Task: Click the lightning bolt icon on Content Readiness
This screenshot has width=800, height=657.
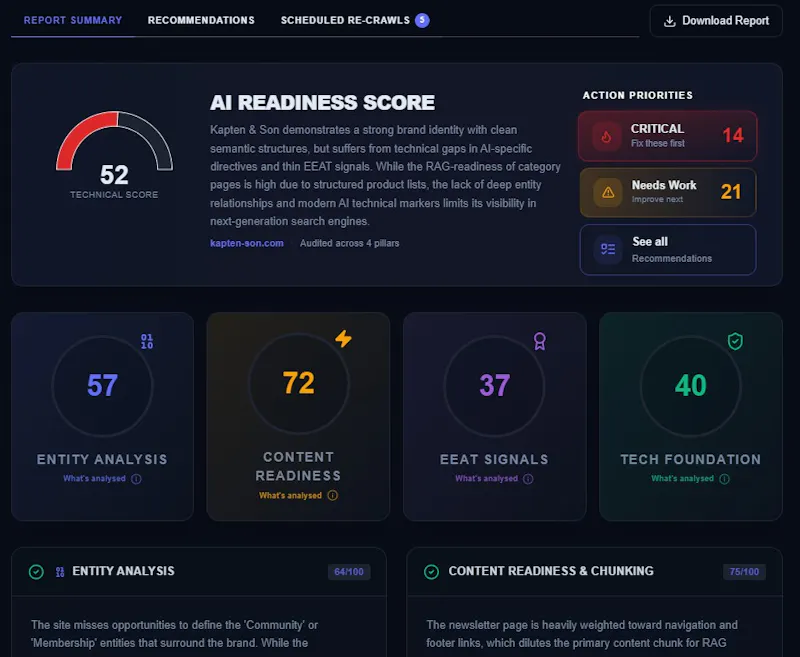Action: tap(343, 339)
